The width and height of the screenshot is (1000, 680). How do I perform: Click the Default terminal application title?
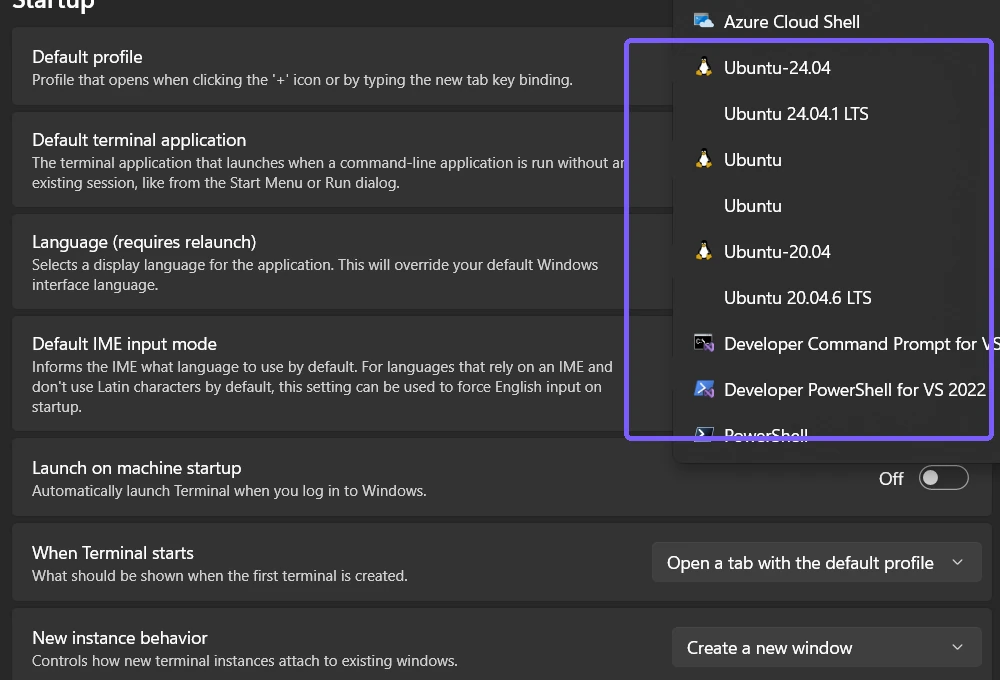click(139, 140)
